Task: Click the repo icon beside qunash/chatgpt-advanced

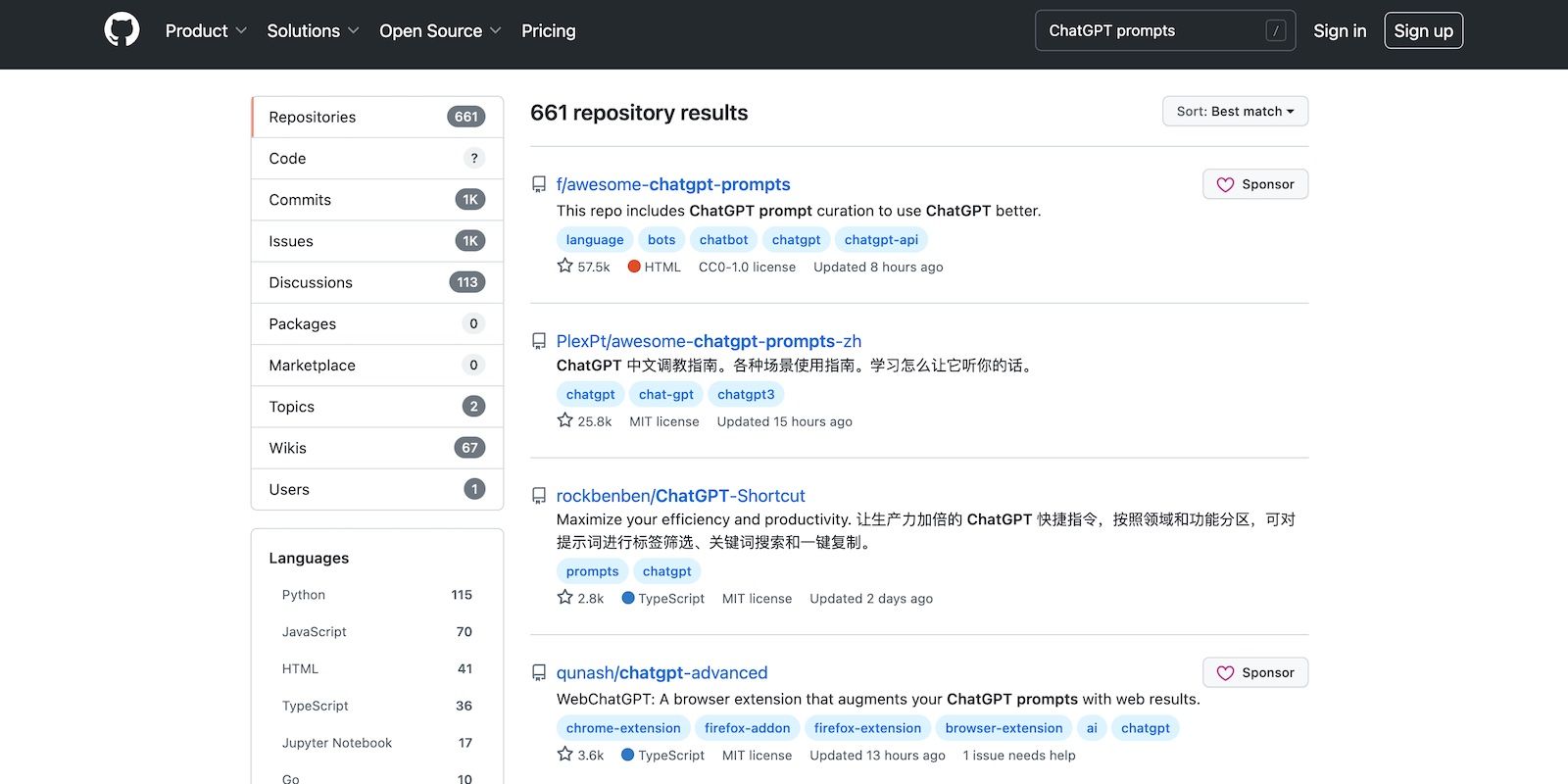Action: 539,673
